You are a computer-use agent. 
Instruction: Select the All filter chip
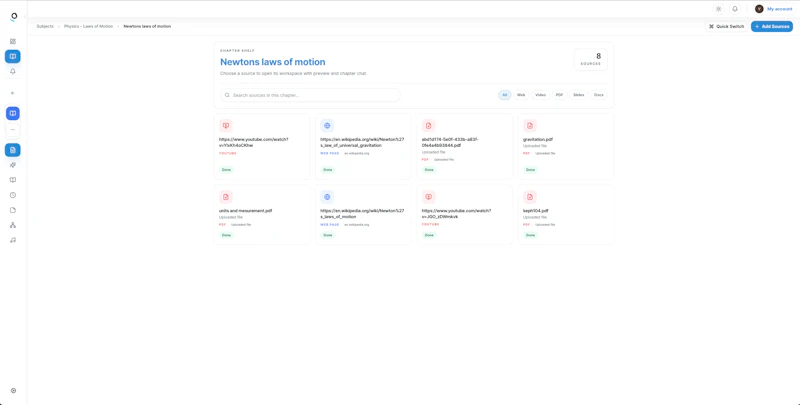pos(505,95)
